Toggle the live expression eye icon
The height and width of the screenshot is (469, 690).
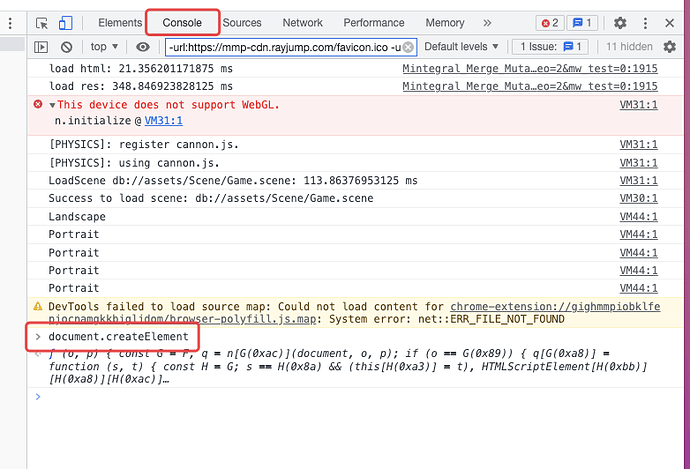(x=143, y=47)
